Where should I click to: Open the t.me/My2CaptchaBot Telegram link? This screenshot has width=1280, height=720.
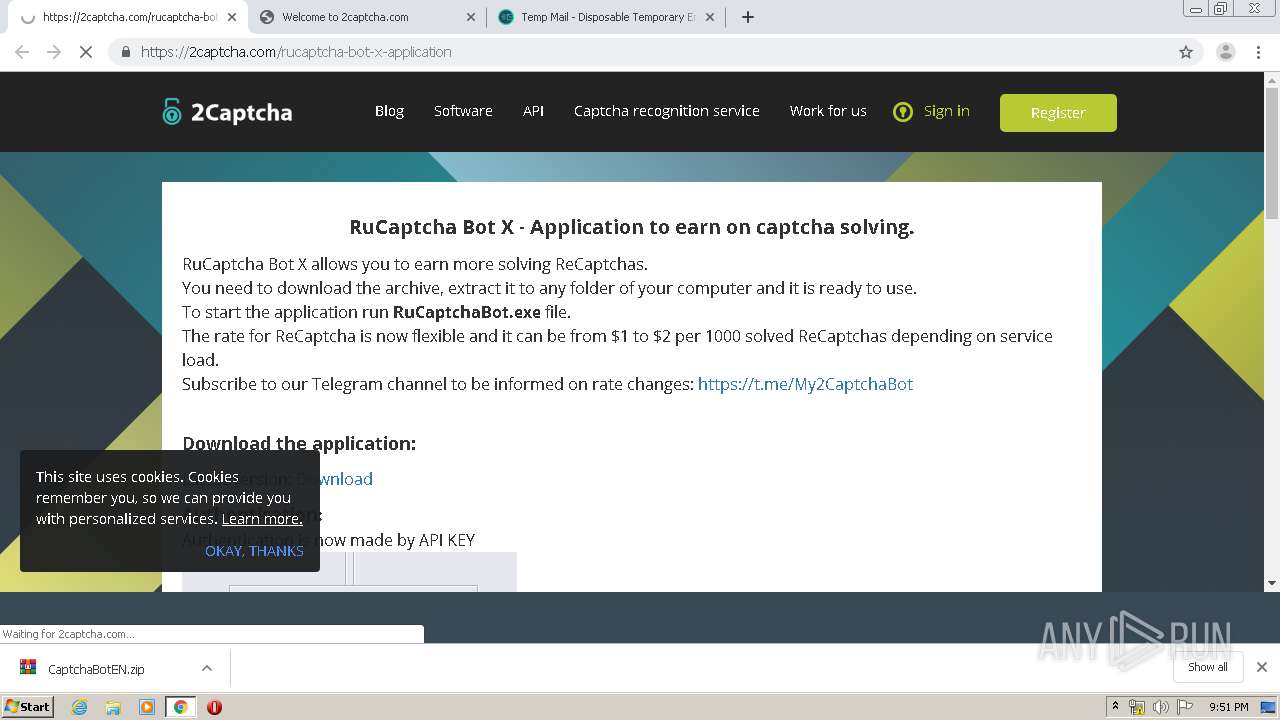tap(805, 384)
